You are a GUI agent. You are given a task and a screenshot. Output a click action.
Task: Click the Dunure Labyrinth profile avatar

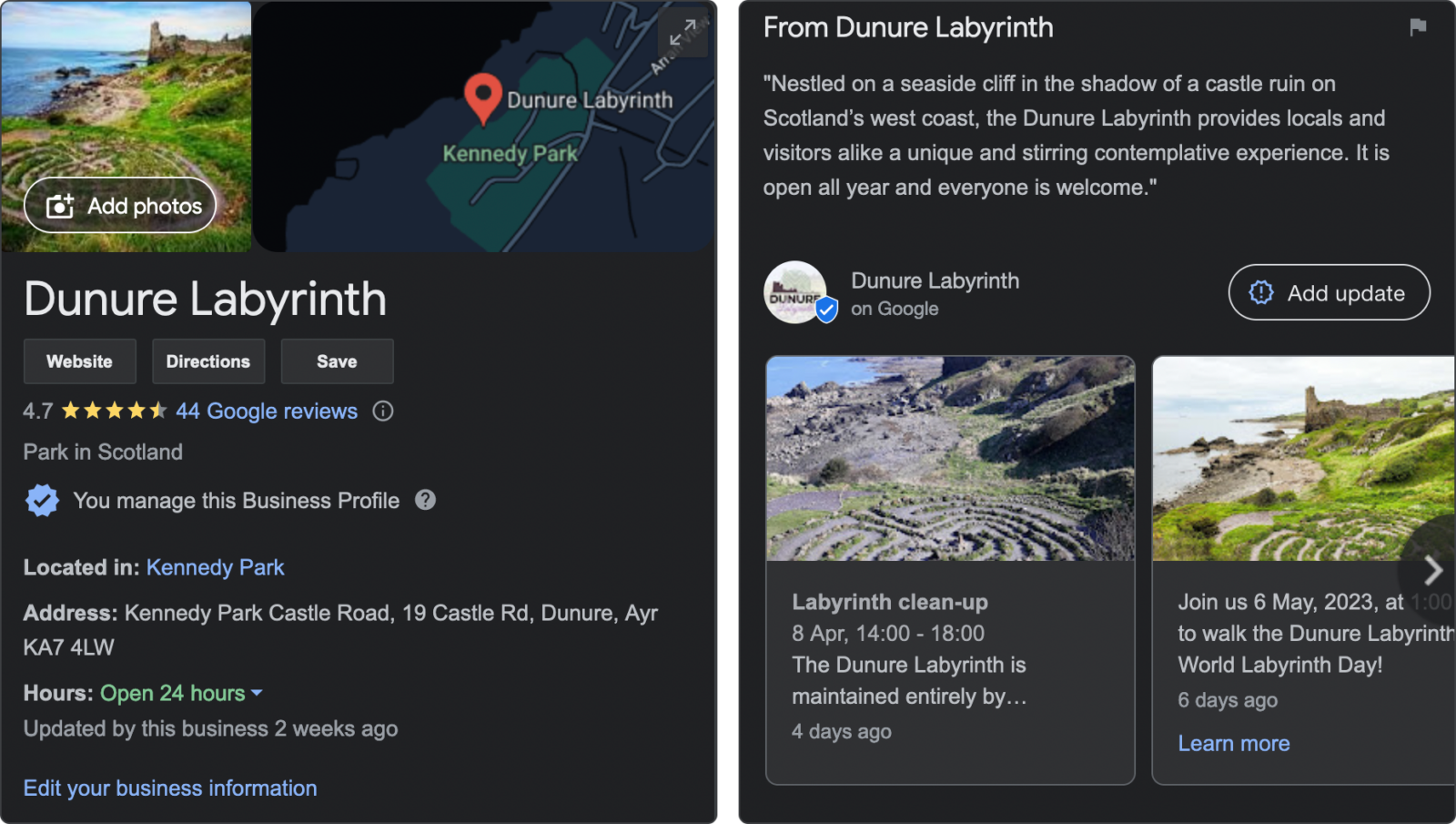click(795, 292)
